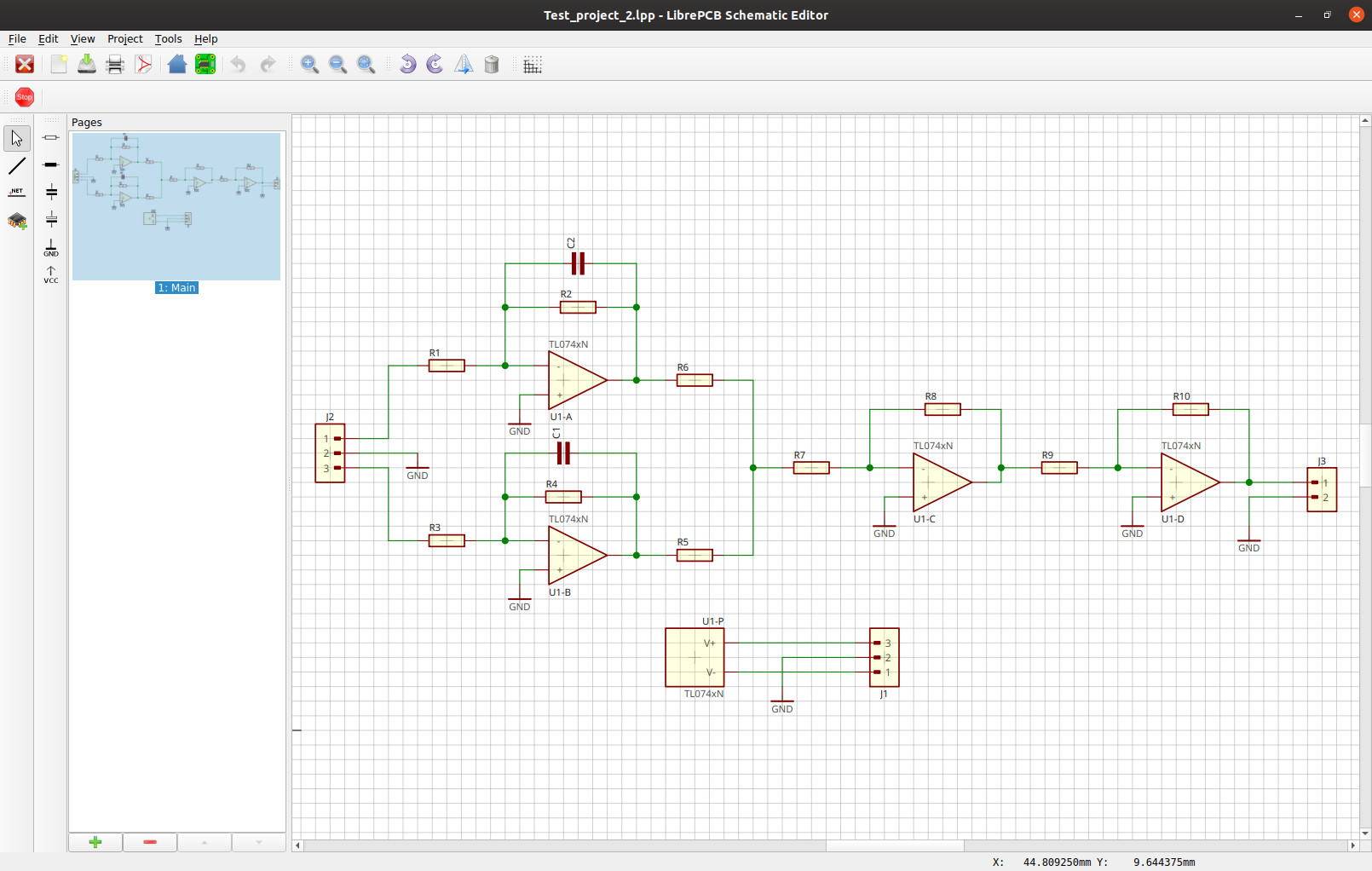Click the Mirror/Flip toolbar icon
Image resolution: width=1372 pixels, height=871 pixels.
click(x=464, y=65)
